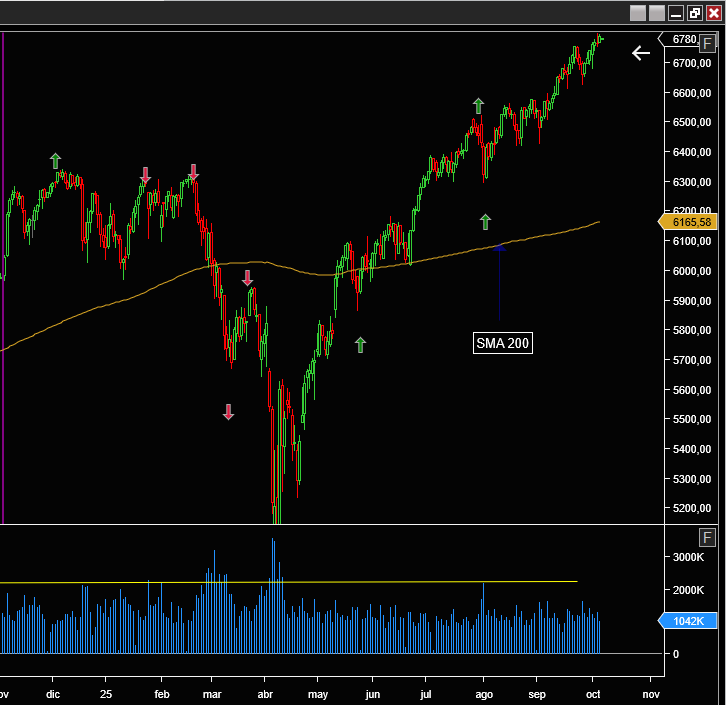726x705 pixels.
Task: Click the 'may' label on the date axis
Action: click(318, 693)
